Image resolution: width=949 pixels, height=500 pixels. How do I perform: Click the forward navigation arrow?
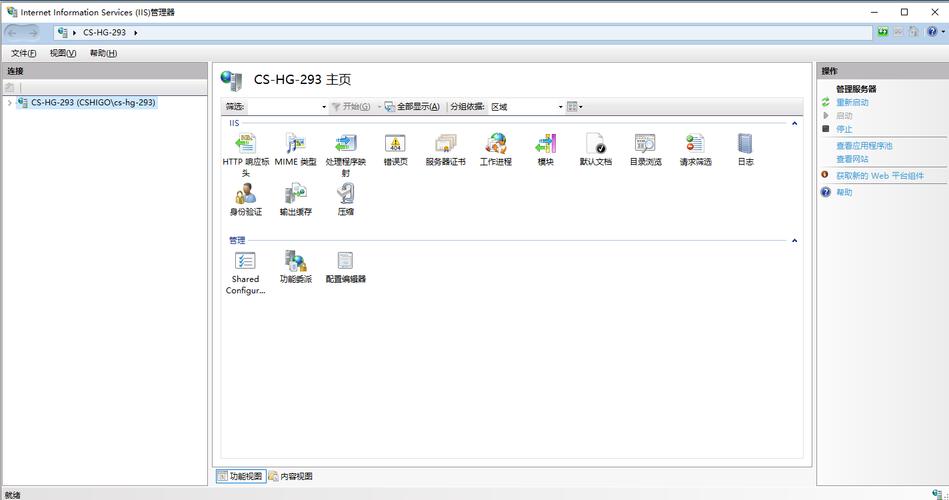33,33
